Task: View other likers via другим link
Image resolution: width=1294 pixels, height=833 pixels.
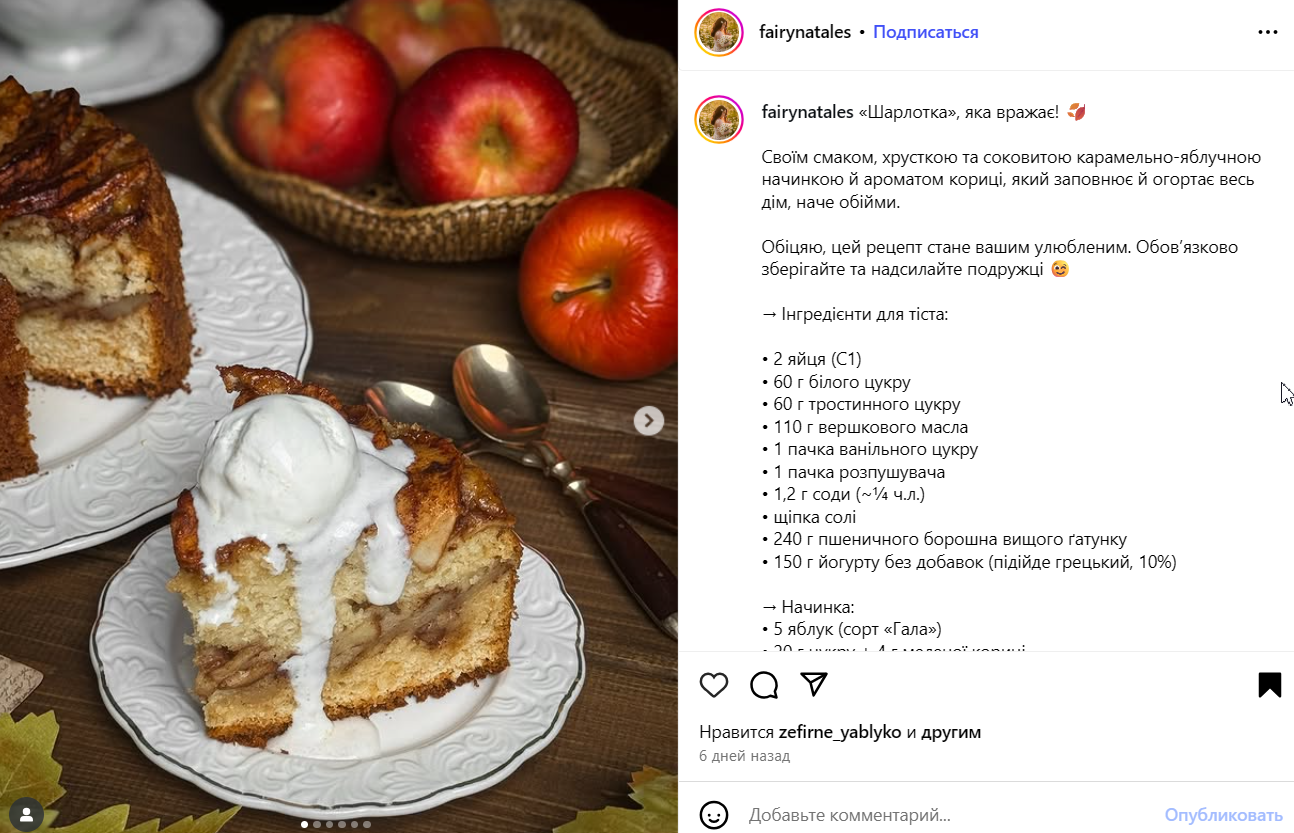Action: point(951,732)
